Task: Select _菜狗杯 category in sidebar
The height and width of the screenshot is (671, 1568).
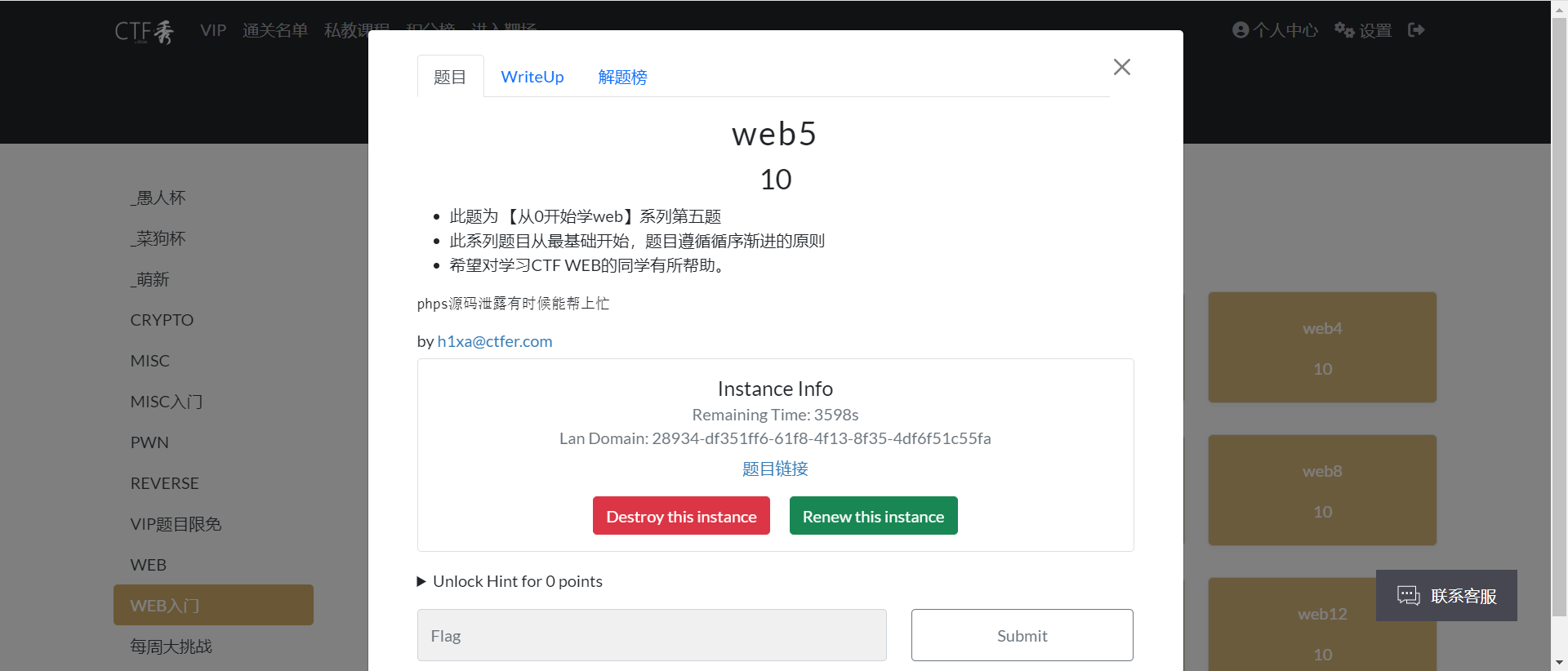Action: (158, 238)
